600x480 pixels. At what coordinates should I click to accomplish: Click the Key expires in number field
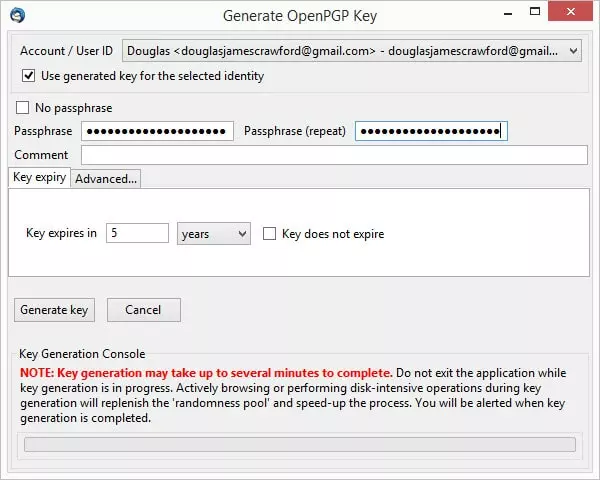[137, 233]
